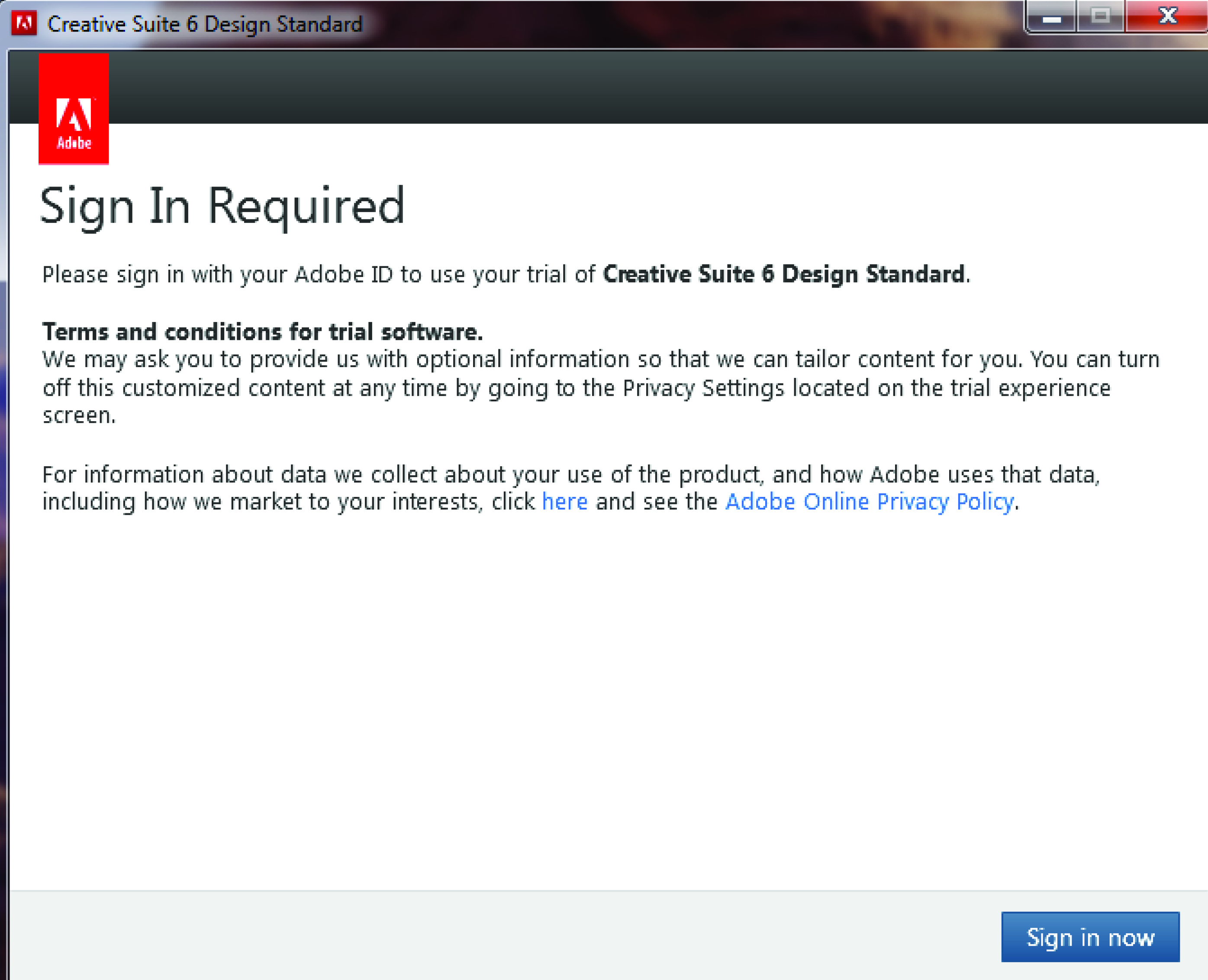The image size is (1208, 980).
Task: Click the disabled maximize window button
Action: (1100, 17)
